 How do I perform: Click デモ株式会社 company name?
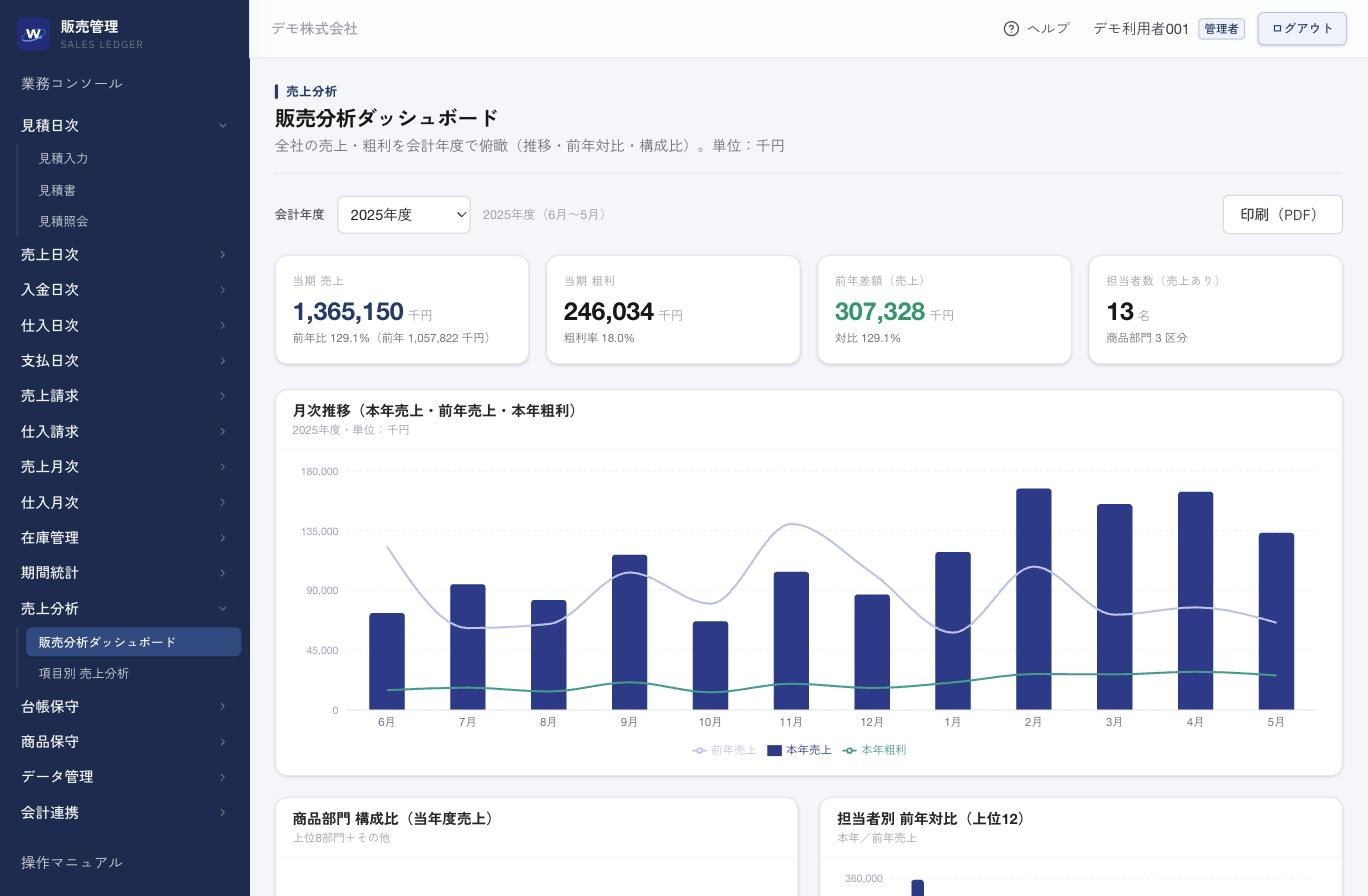click(x=314, y=29)
